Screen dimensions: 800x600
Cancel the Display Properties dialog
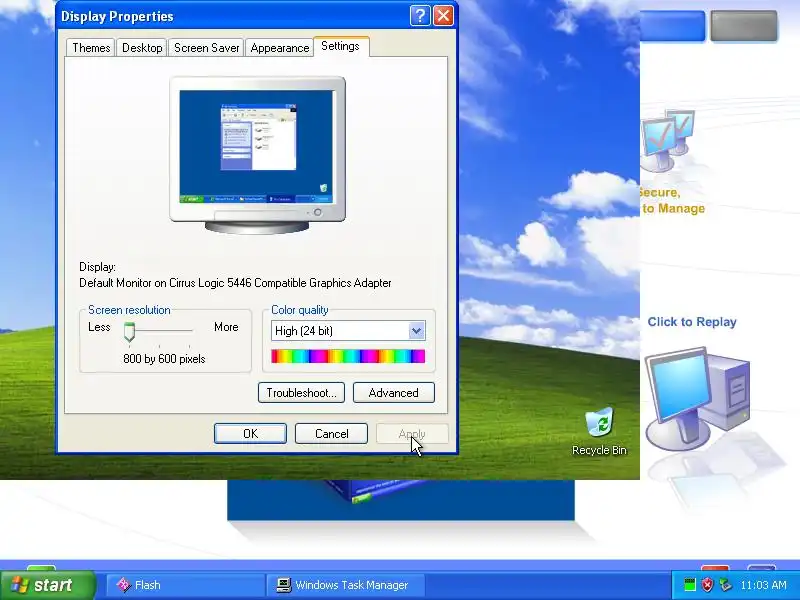[x=332, y=434]
